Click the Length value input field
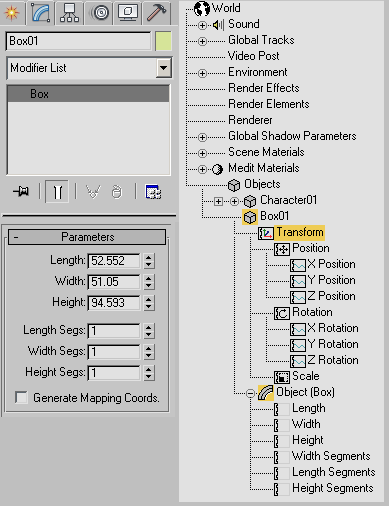This screenshot has width=389, height=506. [x=114, y=261]
